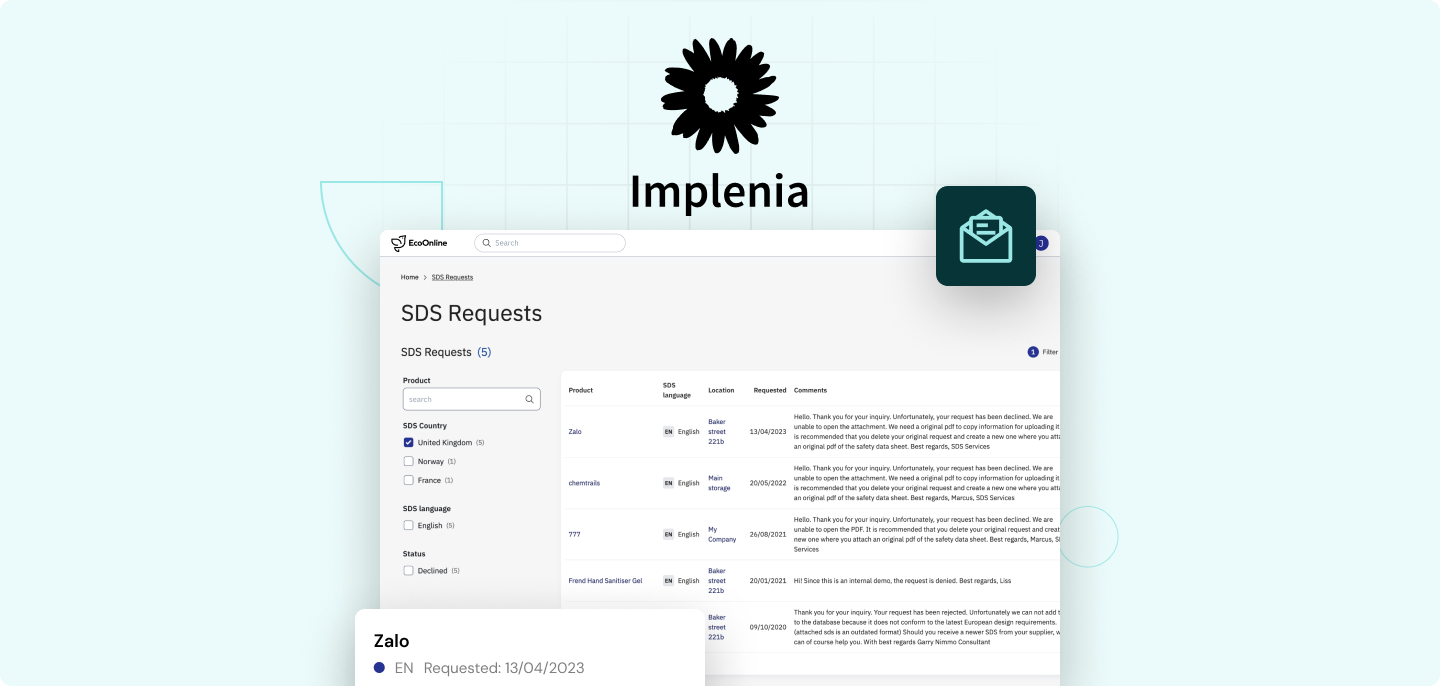Screen dimensions: 1440x686
Task: Open the 777 product entry
Action: [574, 534]
